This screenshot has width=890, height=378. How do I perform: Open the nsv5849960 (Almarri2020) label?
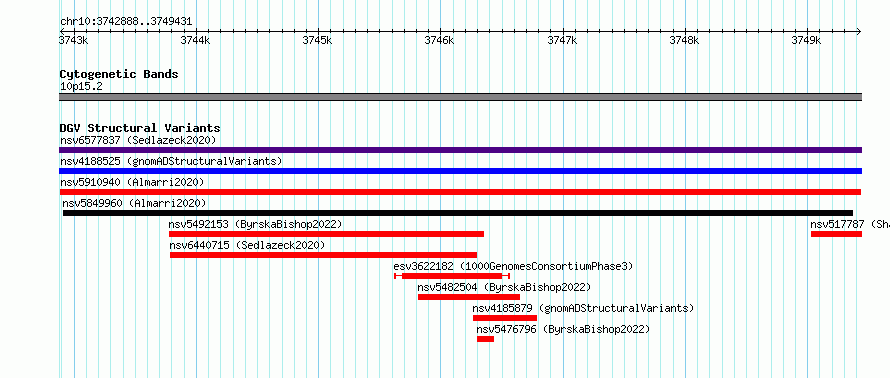click(135, 203)
